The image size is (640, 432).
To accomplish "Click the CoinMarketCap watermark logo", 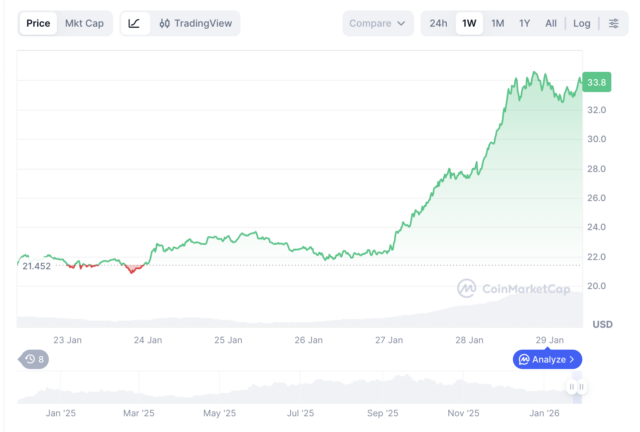I will 515,289.
